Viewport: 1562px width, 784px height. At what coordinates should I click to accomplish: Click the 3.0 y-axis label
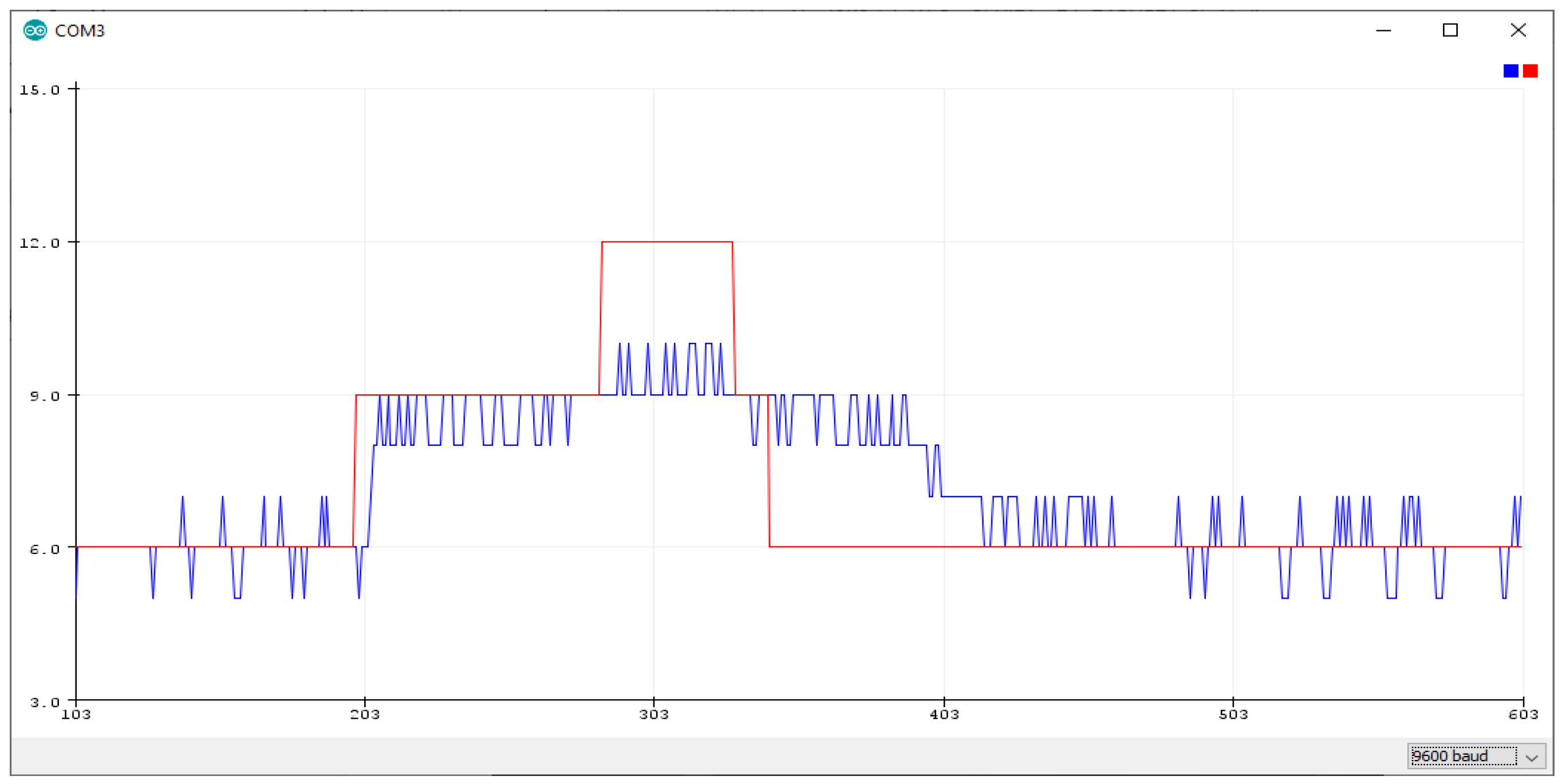click(x=44, y=702)
